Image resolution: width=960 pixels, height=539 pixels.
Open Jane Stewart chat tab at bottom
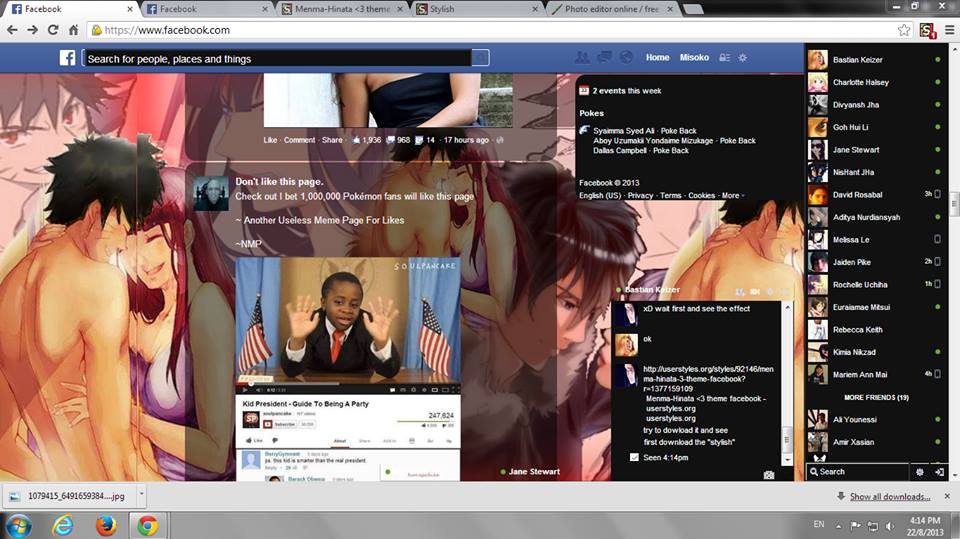pyautogui.click(x=530, y=471)
